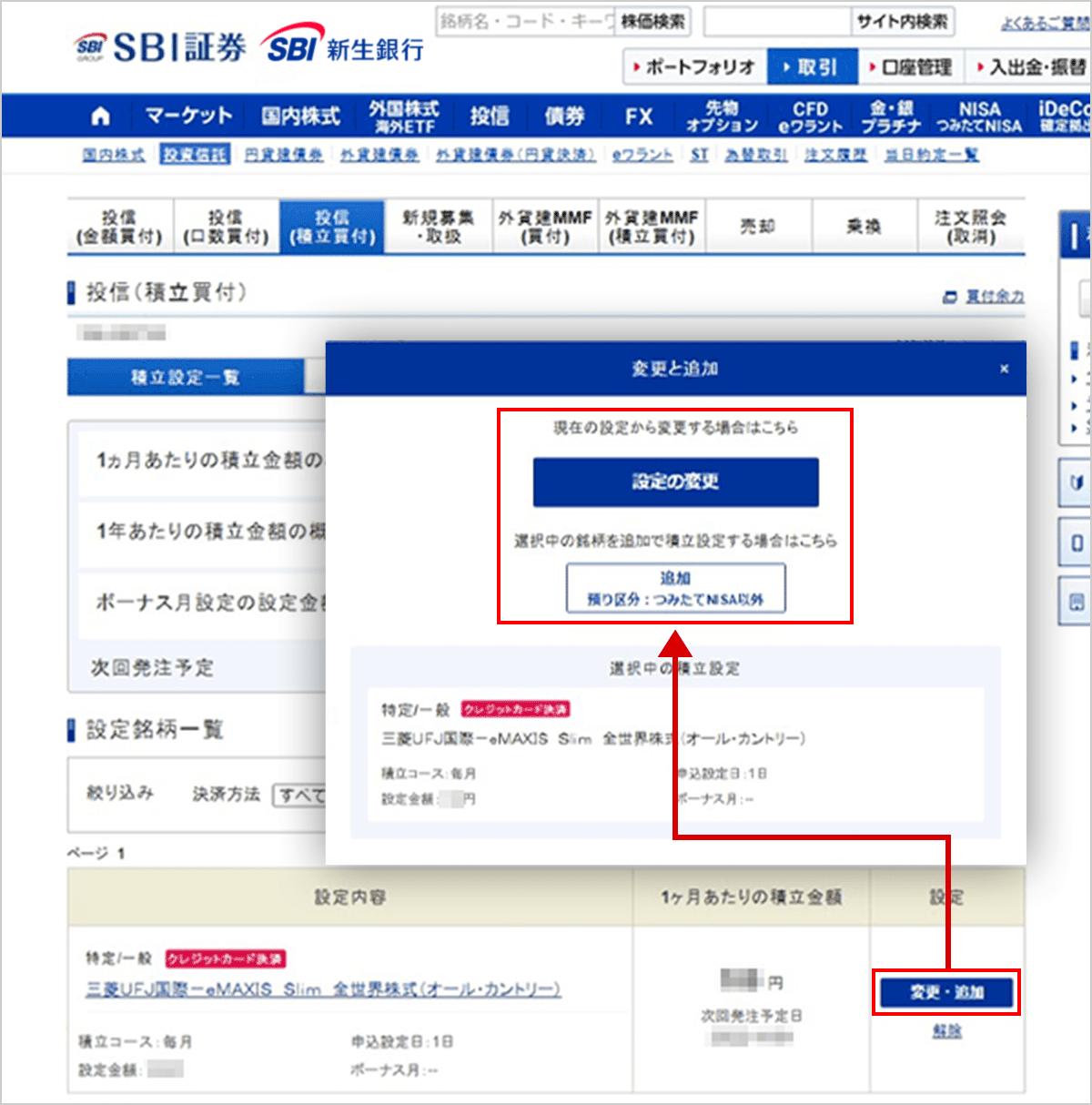Close the 変更と追加 dialog

coord(1004,369)
